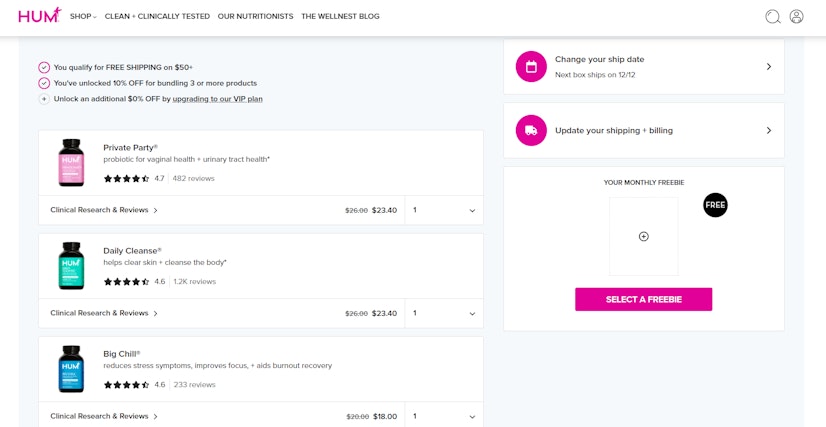The image size is (826, 427).
Task: Expand Daily Cleanse Clinical Research & Reviews
Action: (x=104, y=313)
